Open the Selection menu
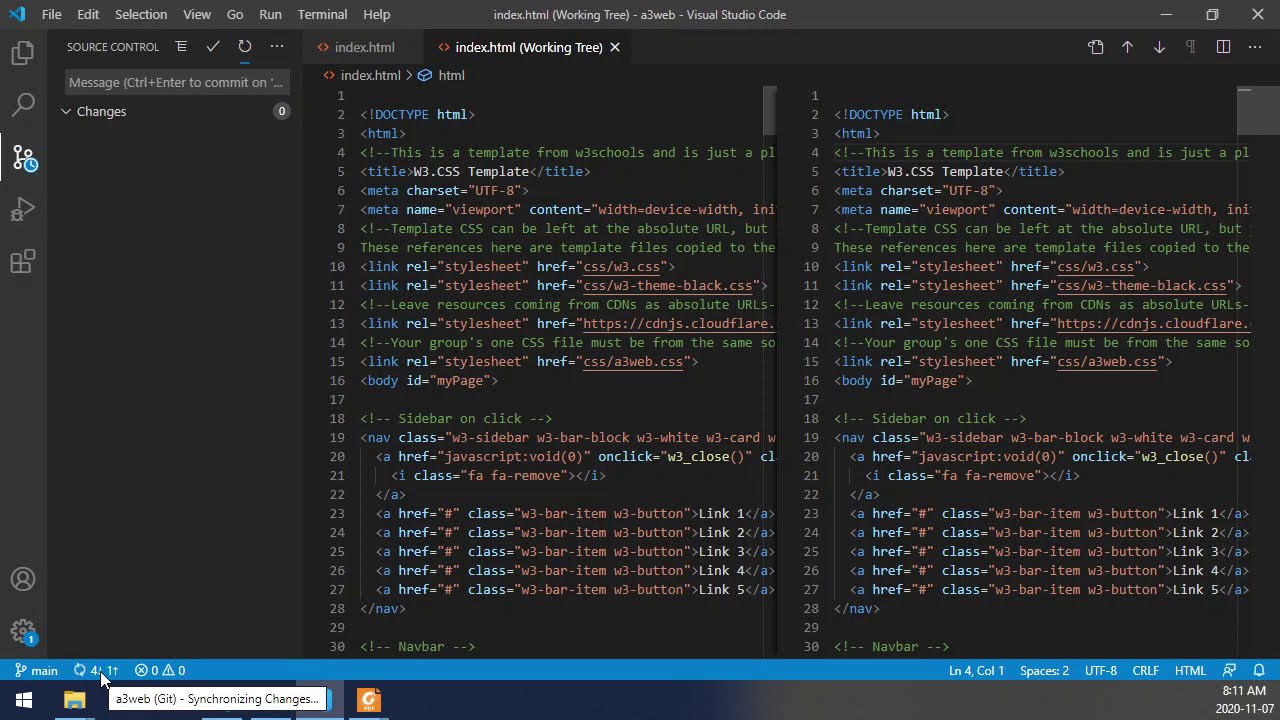This screenshot has width=1280, height=720. click(141, 15)
